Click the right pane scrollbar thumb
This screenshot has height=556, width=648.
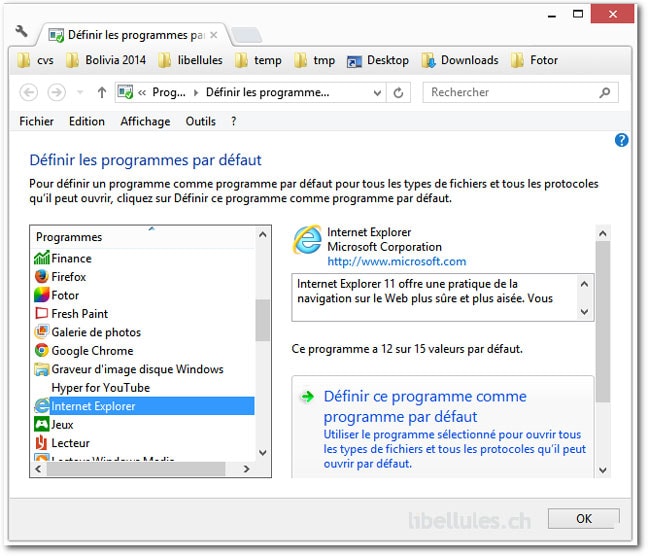603,322
